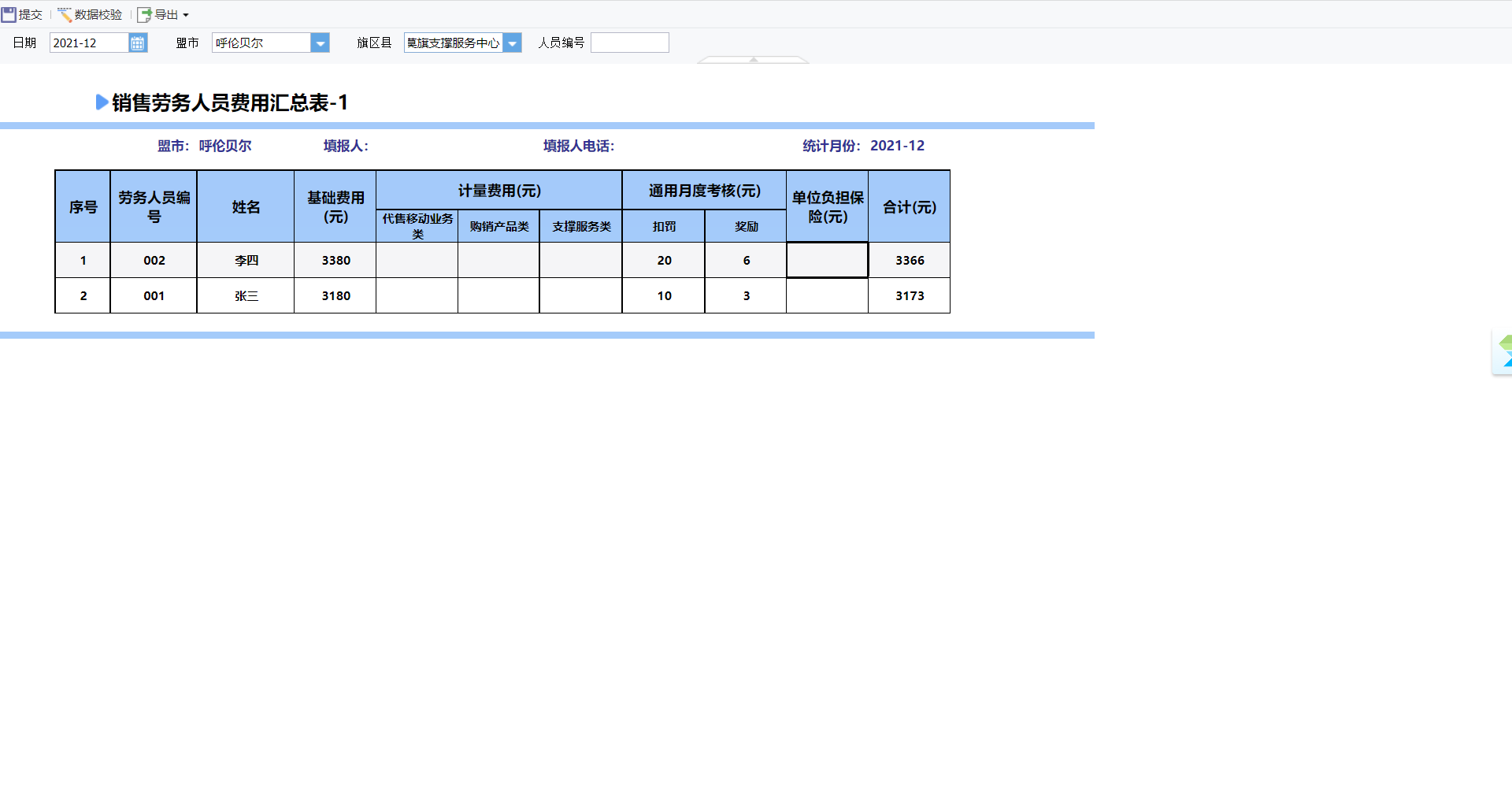Click the 代售移动业务类 sub-header
The image size is (1512, 805).
417,226
